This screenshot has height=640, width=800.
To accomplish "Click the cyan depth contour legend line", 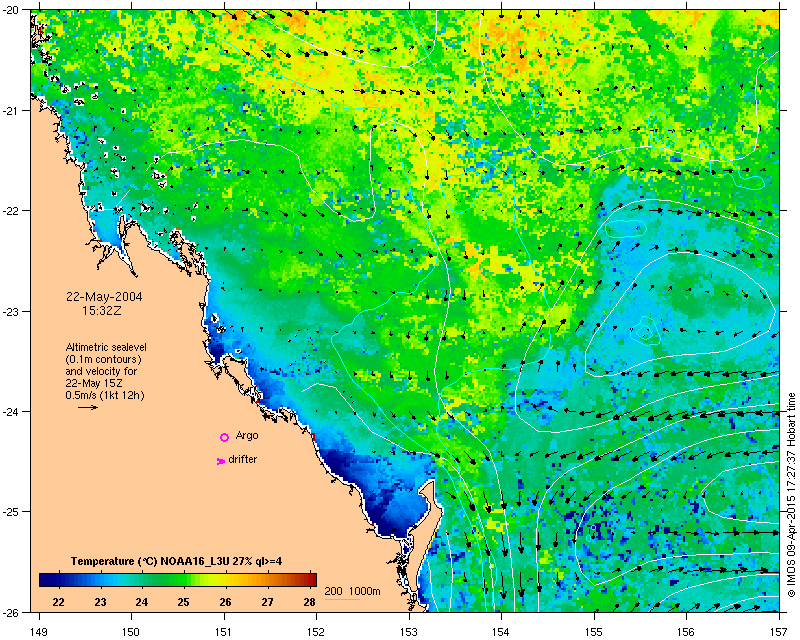I will pyautogui.click(x=342, y=599).
